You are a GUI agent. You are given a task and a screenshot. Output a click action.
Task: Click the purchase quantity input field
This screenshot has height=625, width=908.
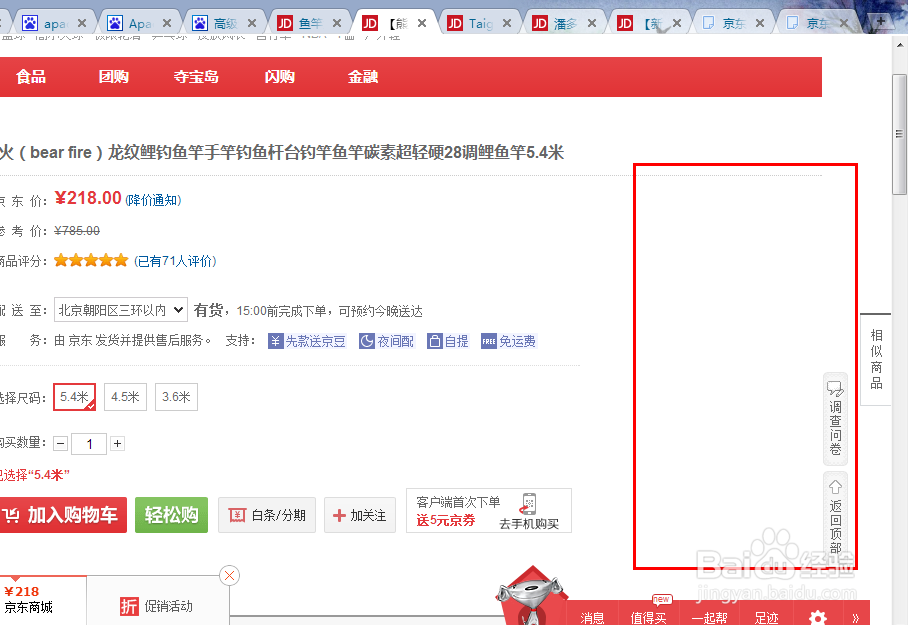click(x=89, y=444)
